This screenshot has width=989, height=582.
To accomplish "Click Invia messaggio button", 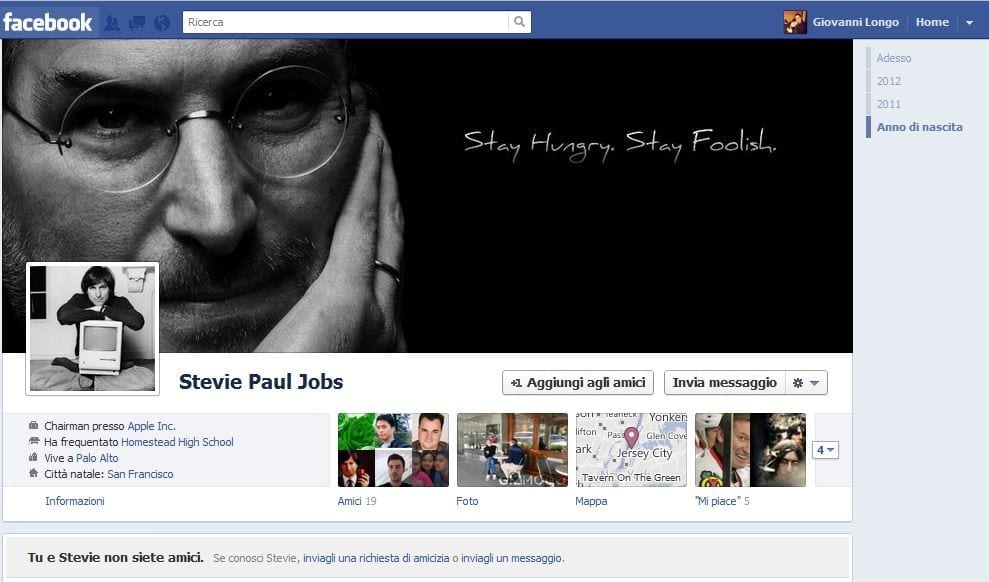I will (724, 383).
